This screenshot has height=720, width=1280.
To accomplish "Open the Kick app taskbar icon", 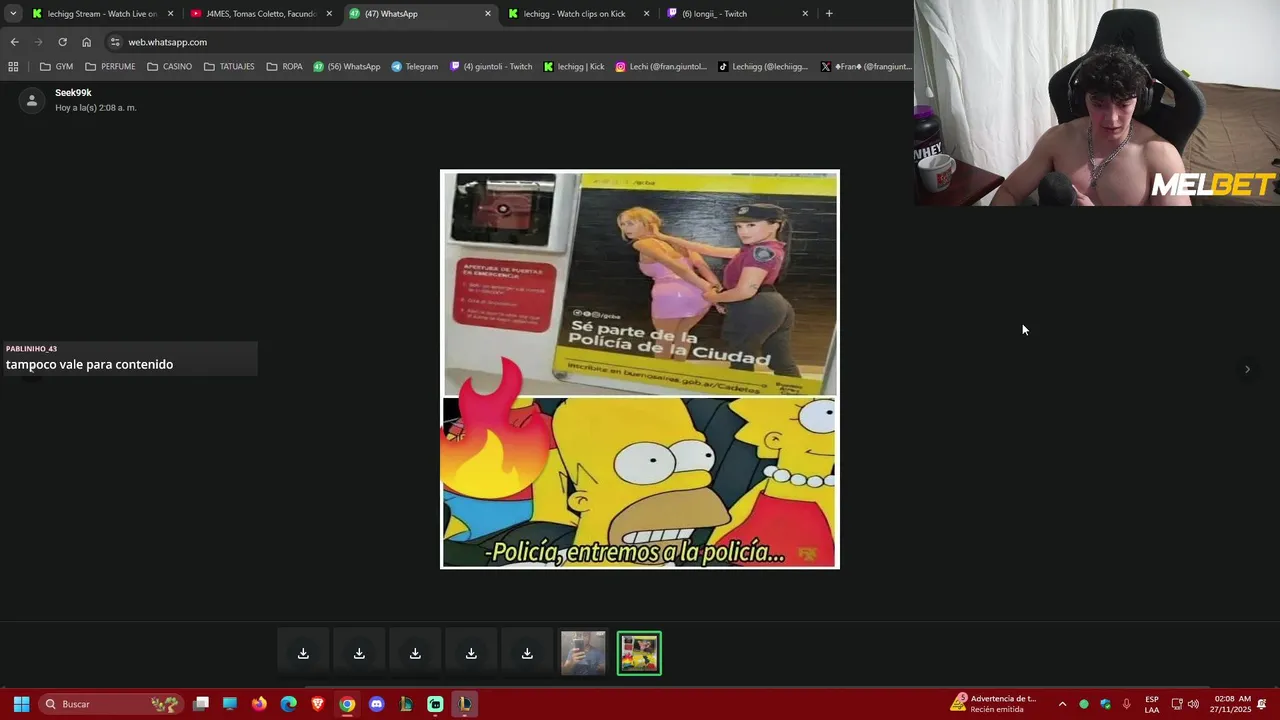I will 435,704.
